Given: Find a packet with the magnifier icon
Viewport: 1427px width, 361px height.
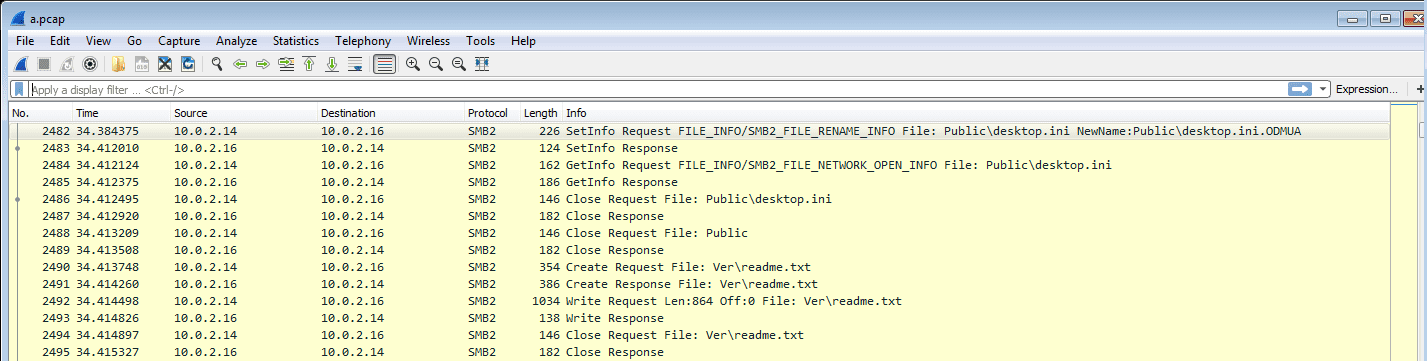Looking at the screenshot, I should 216,64.
